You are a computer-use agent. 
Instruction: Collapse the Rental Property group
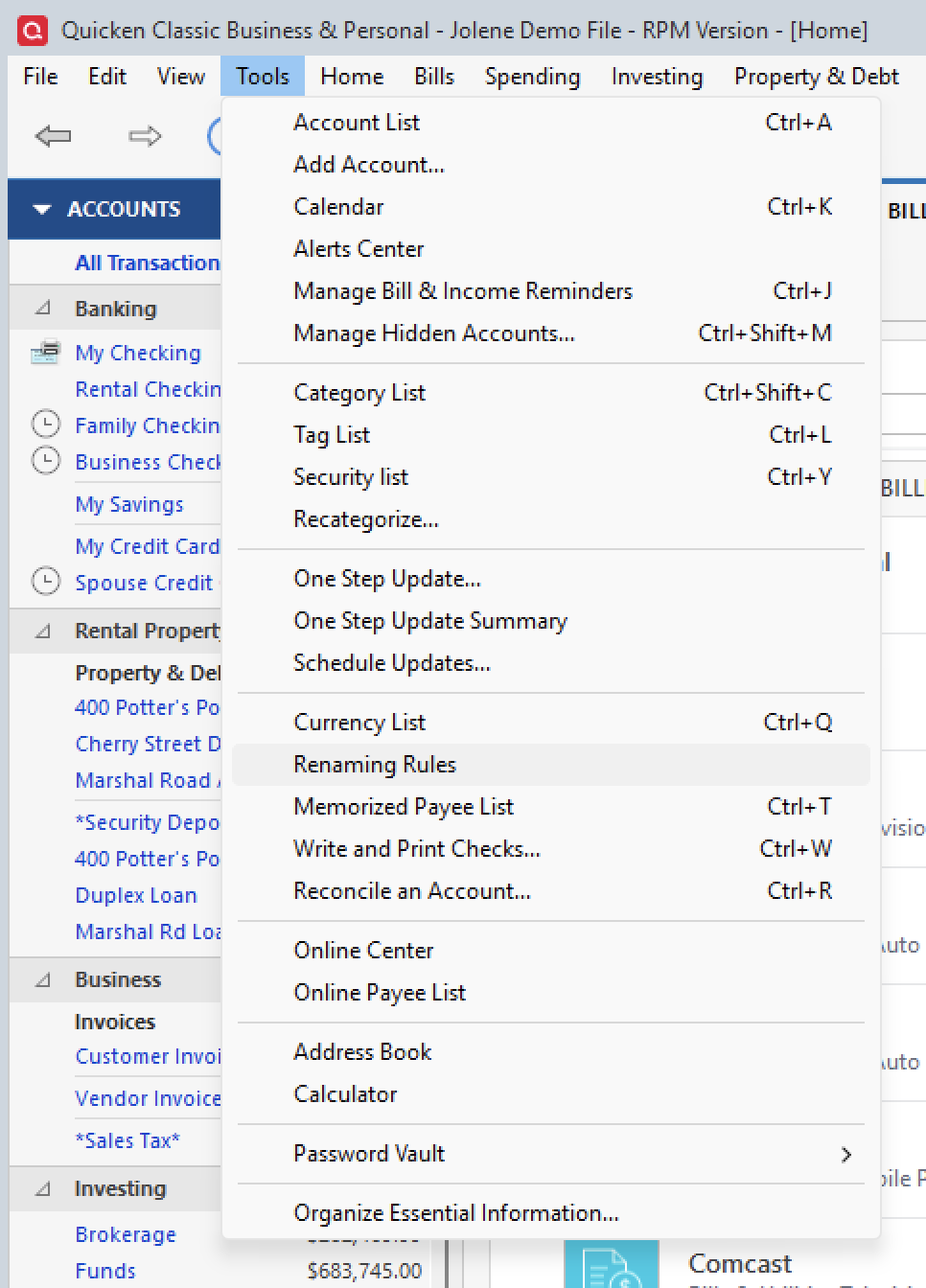(43, 631)
